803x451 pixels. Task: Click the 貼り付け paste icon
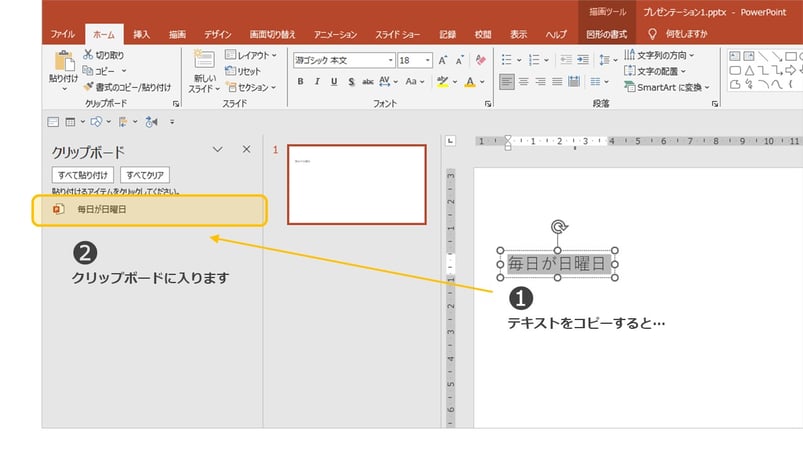pos(64,61)
